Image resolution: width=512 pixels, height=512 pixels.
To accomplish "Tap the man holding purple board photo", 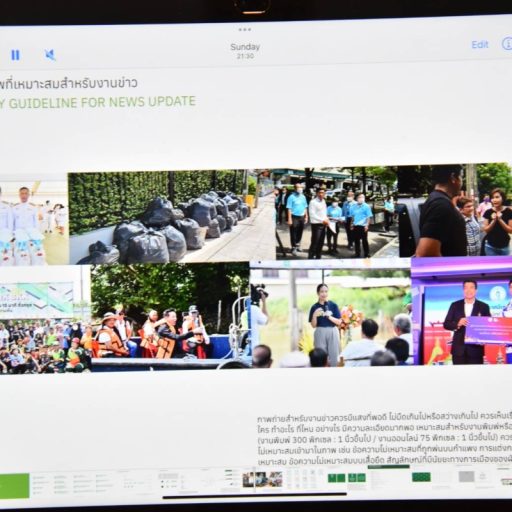I will pyautogui.click(x=462, y=311).
